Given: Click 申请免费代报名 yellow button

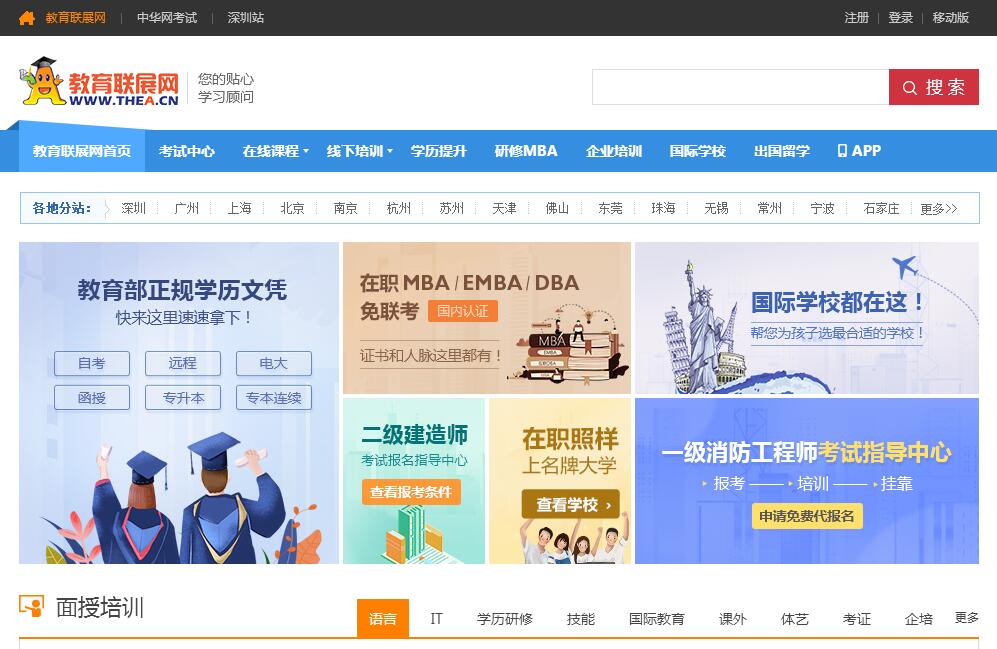Looking at the screenshot, I should click(807, 516).
